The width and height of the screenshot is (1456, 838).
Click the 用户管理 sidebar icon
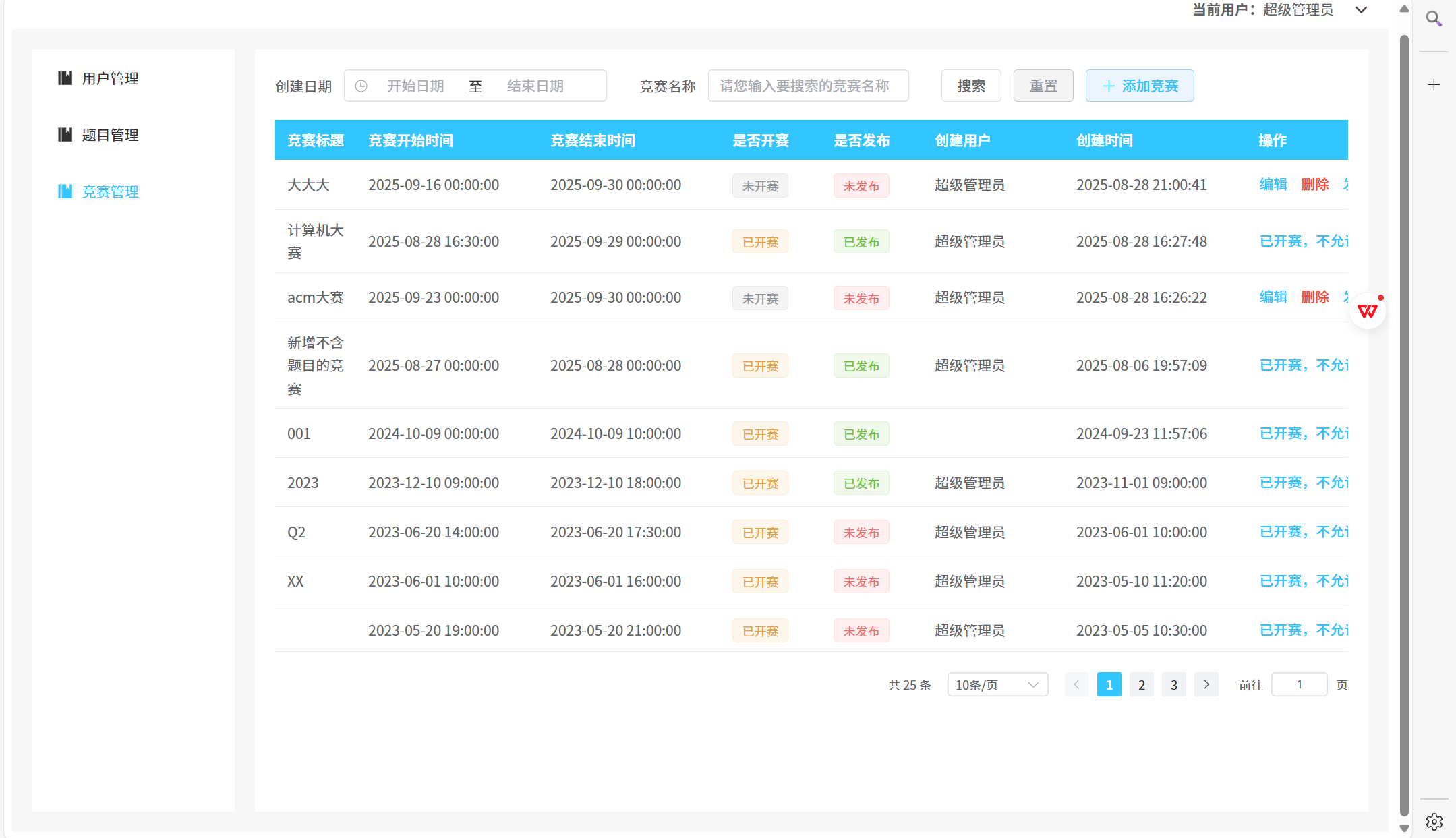click(x=65, y=78)
